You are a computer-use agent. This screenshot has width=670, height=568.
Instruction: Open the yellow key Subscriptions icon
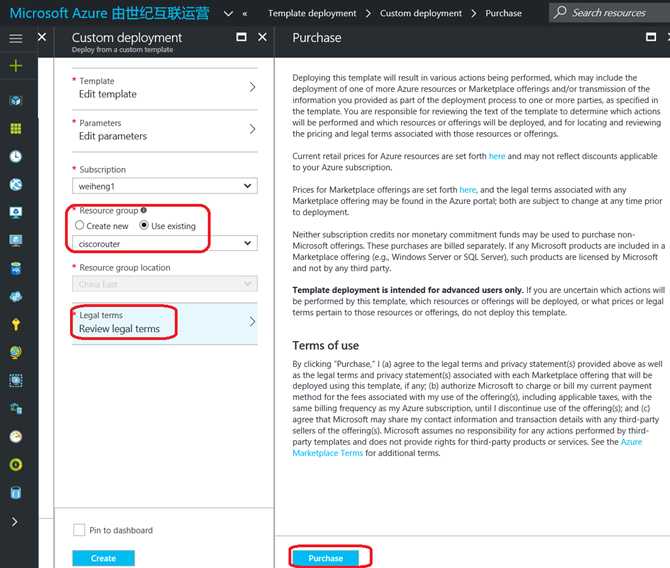tap(16, 325)
